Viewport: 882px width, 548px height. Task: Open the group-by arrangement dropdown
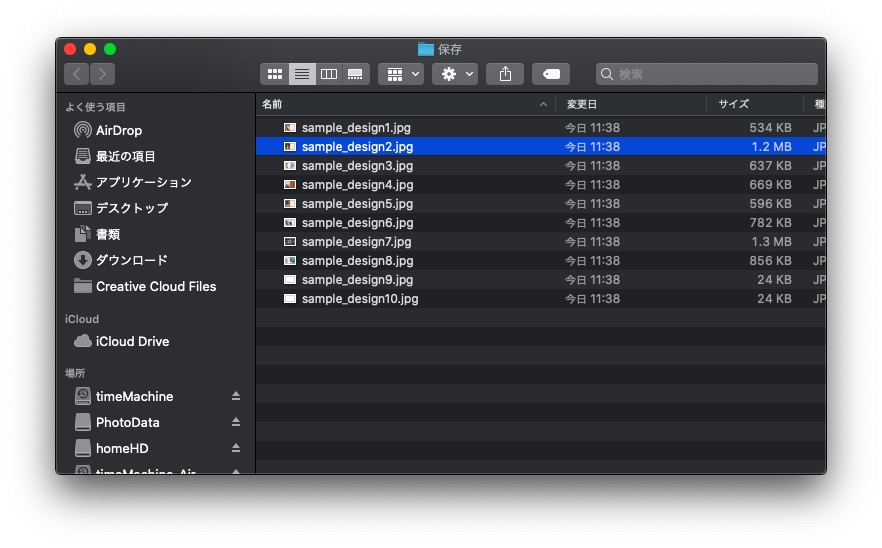[x=401, y=74]
